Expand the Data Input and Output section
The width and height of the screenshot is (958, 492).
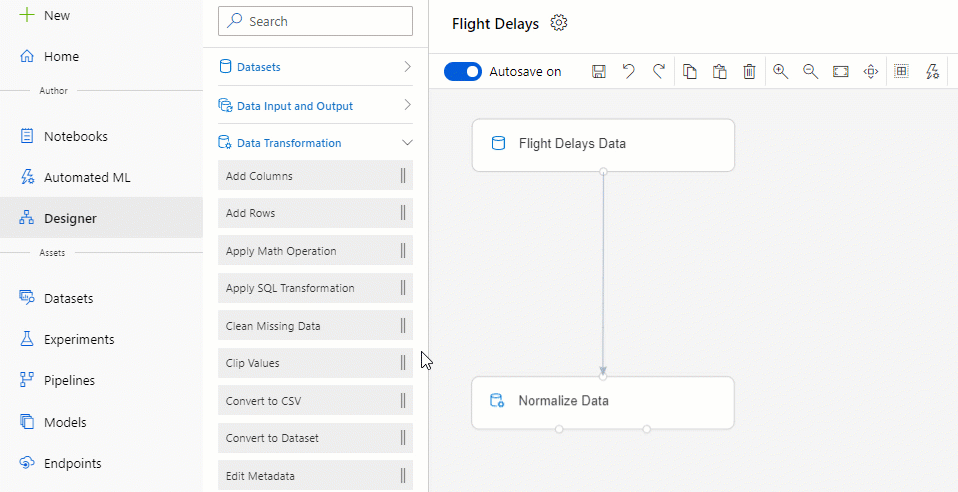(315, 106)
